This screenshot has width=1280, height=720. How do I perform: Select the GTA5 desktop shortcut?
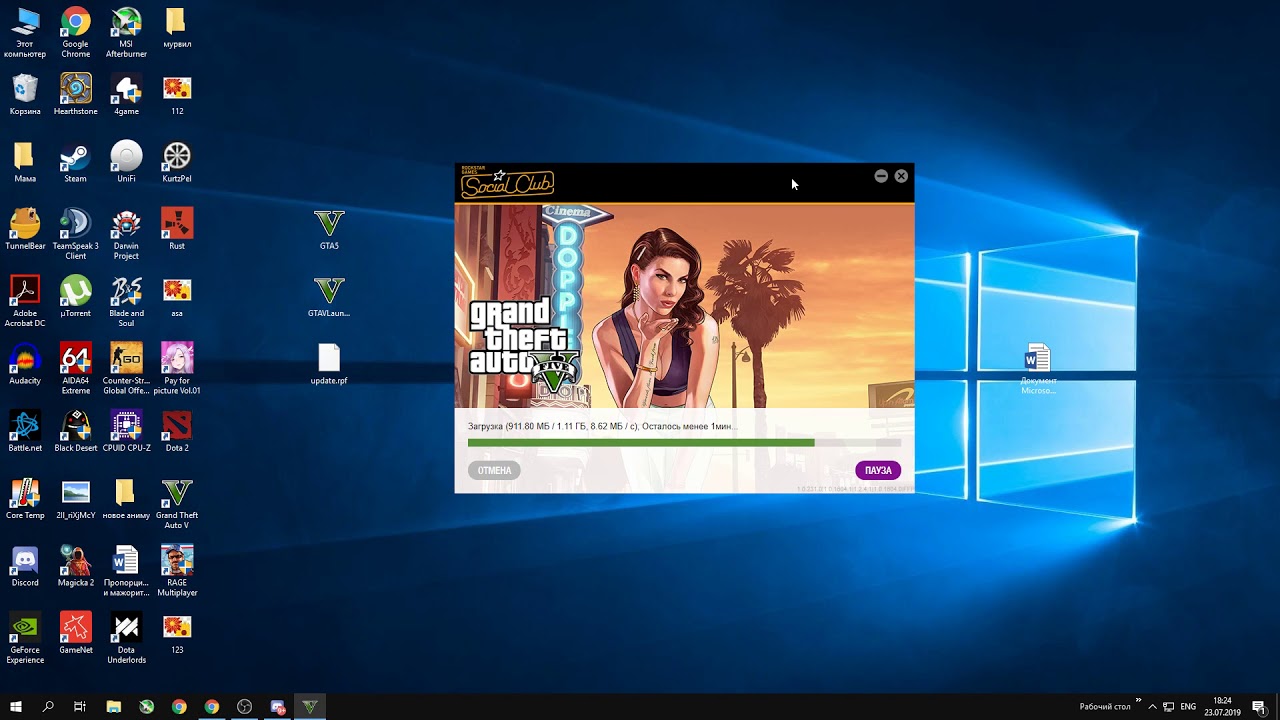point(329,230)
